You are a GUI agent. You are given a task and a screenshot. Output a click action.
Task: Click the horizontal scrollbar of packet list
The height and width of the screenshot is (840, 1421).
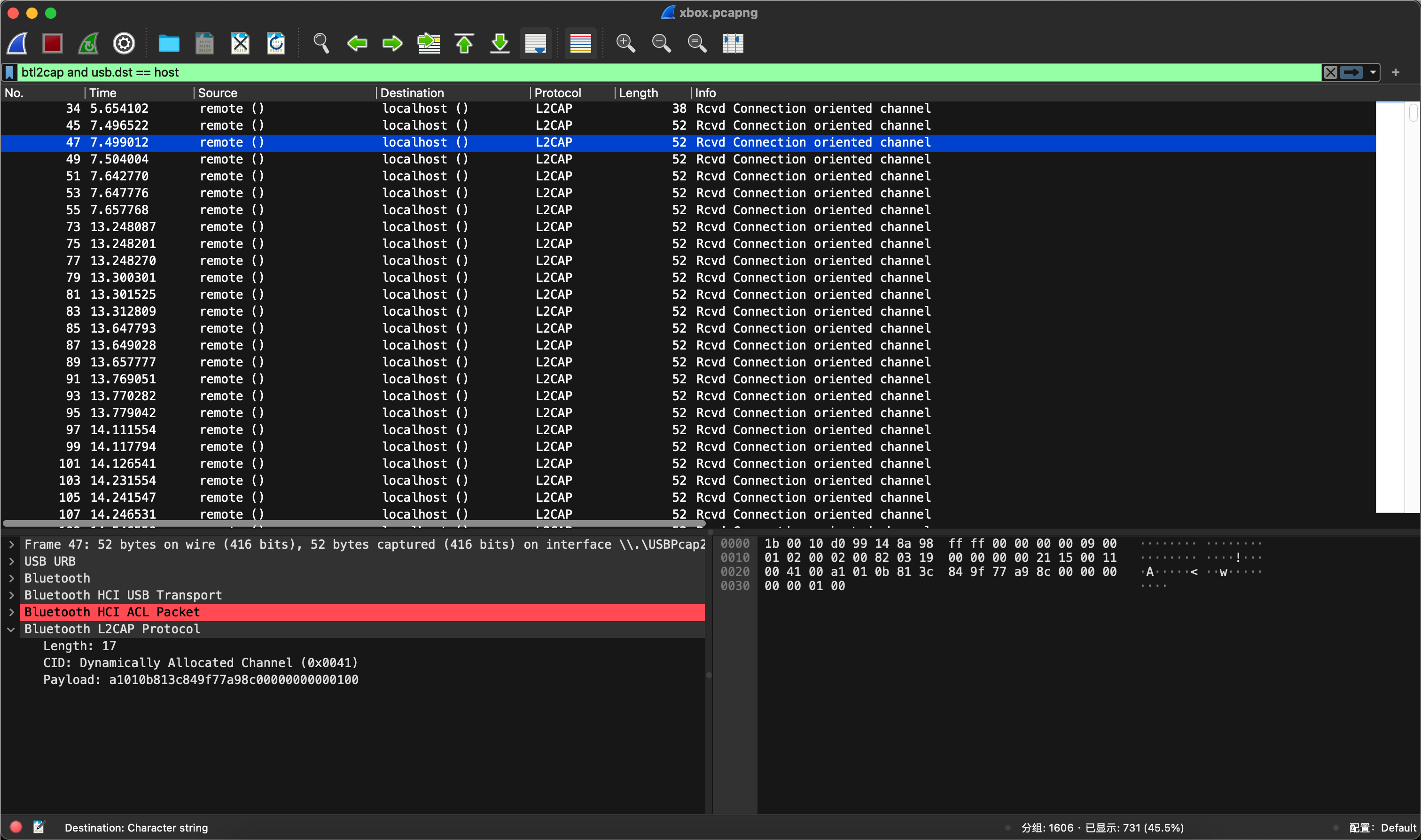pos(353,523)
